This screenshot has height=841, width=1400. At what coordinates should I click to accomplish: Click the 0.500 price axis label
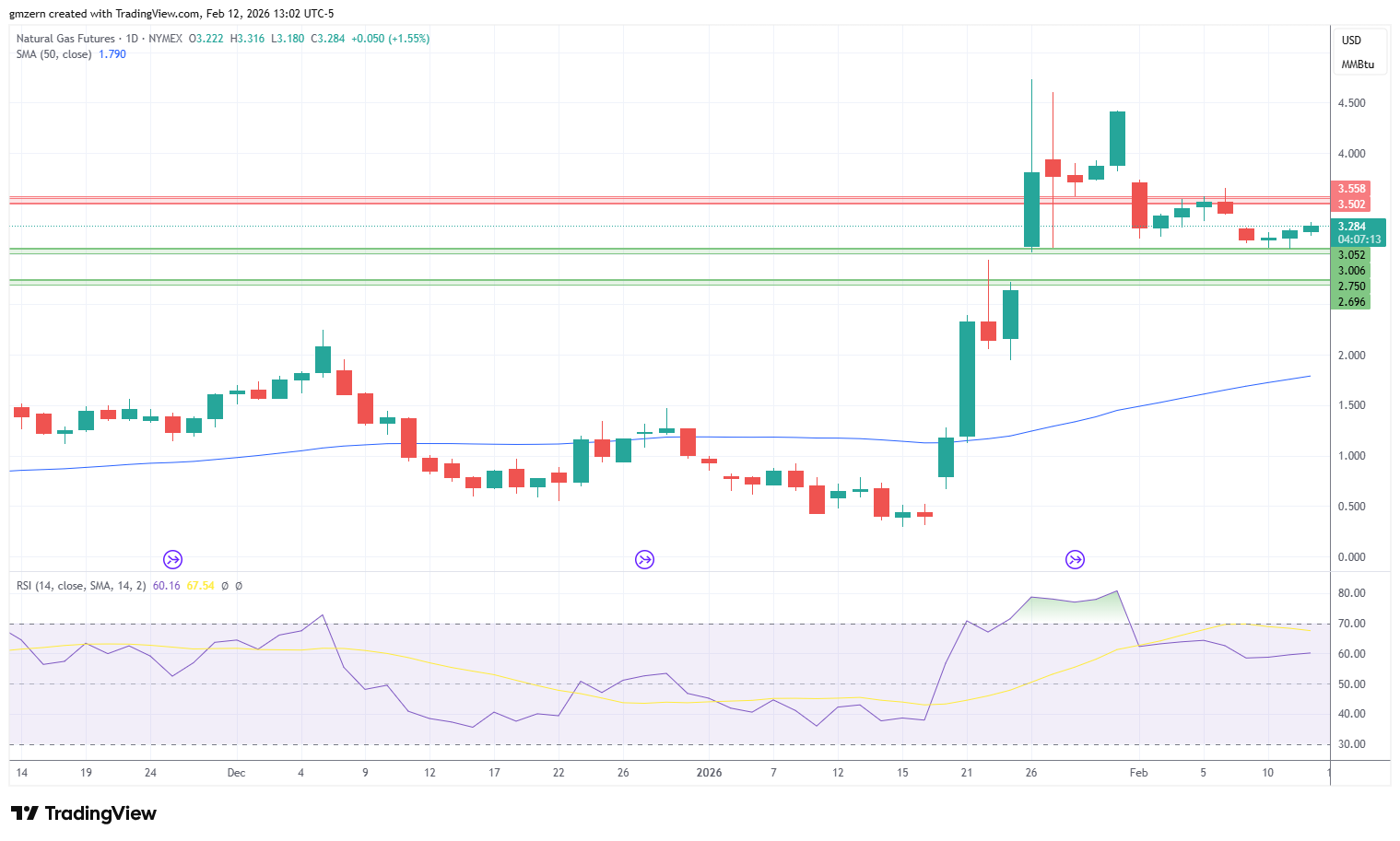point(1352,507)
